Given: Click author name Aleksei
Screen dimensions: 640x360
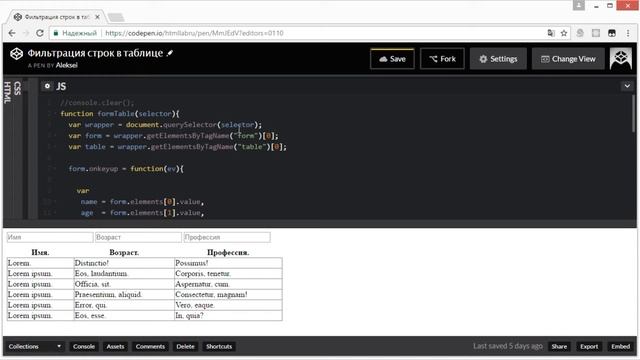Looking at the screenshot, I should (x=67, y=65).
